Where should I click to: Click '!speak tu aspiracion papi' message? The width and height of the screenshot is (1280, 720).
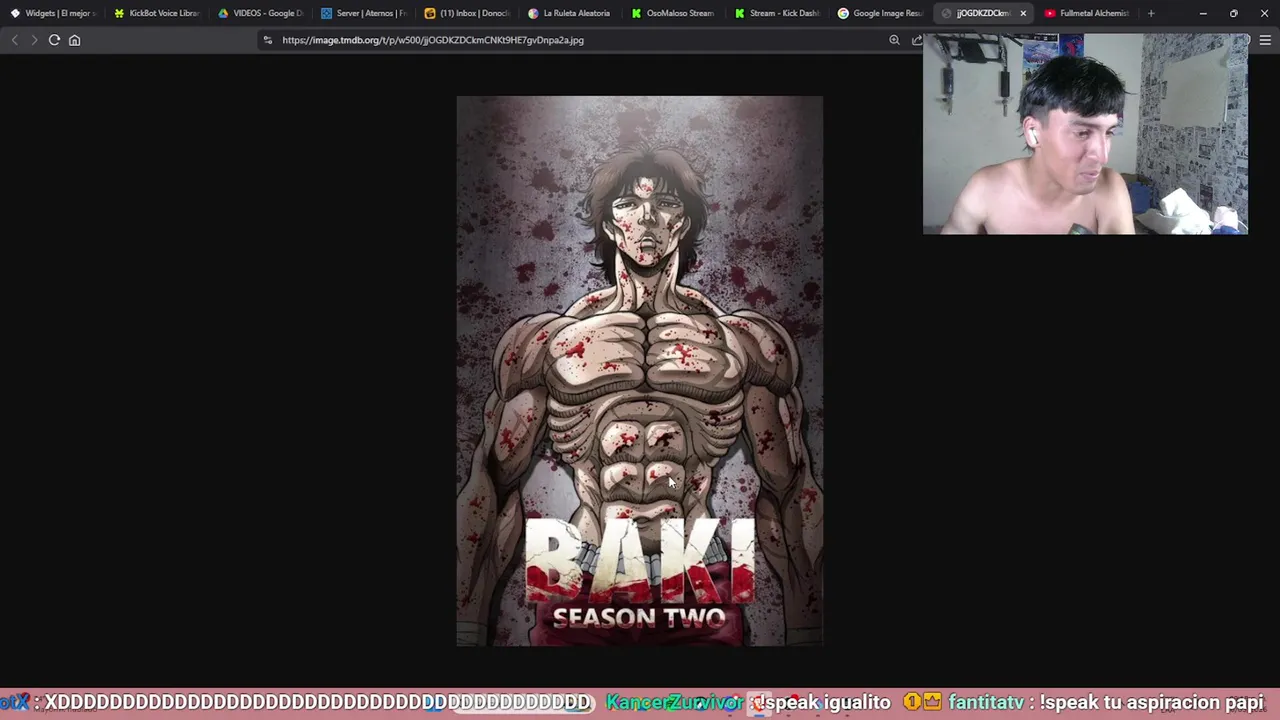[1152, 702]
